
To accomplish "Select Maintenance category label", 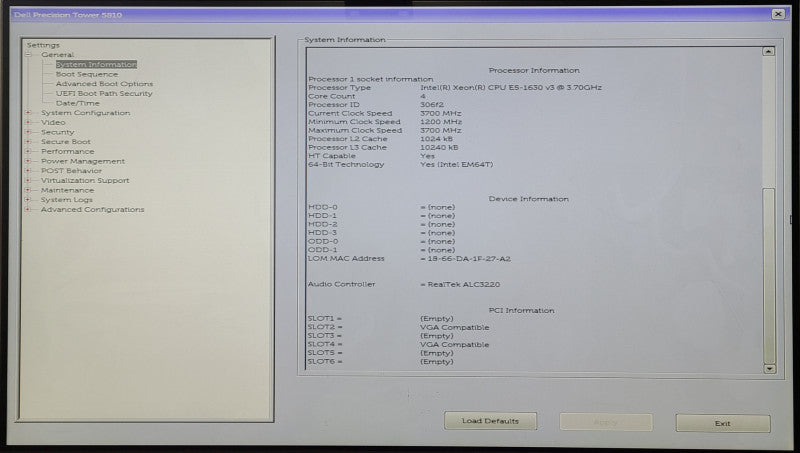I will coord(67,191).
